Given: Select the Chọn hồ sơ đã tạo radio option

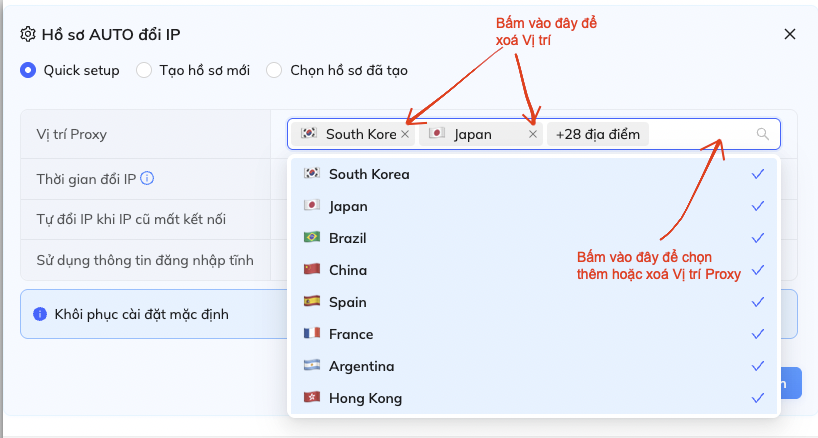Looking at the screenshot, I should 274,70.
